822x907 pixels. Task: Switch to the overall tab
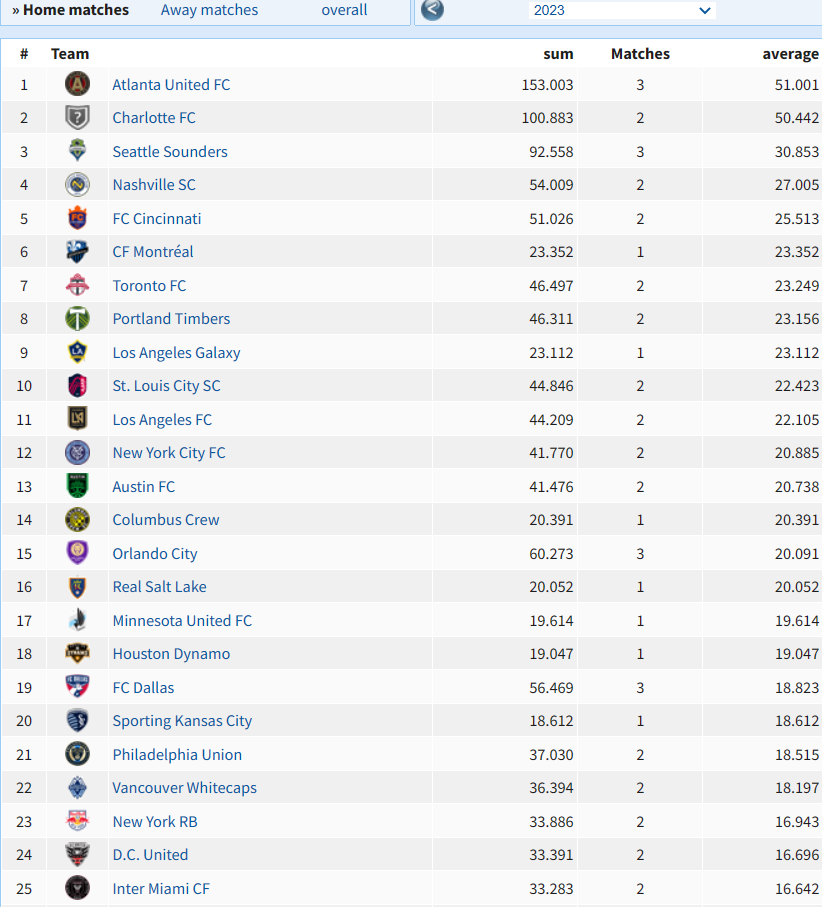click(344, 10)
